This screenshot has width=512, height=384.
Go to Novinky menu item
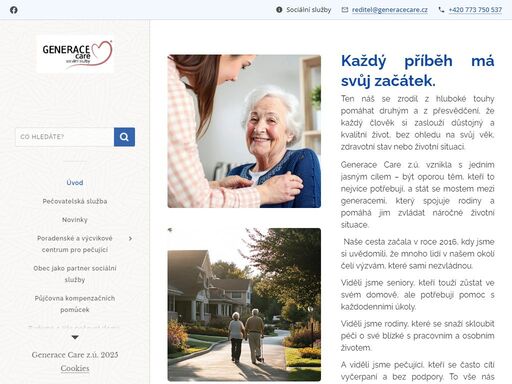(75, 220)
